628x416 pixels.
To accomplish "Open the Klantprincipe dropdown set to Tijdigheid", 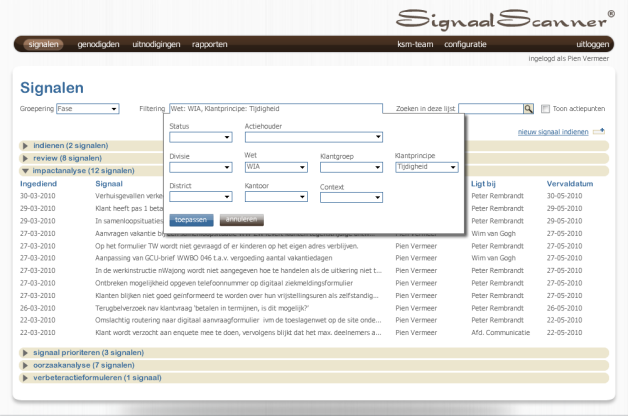I will (x=427, y=167).
